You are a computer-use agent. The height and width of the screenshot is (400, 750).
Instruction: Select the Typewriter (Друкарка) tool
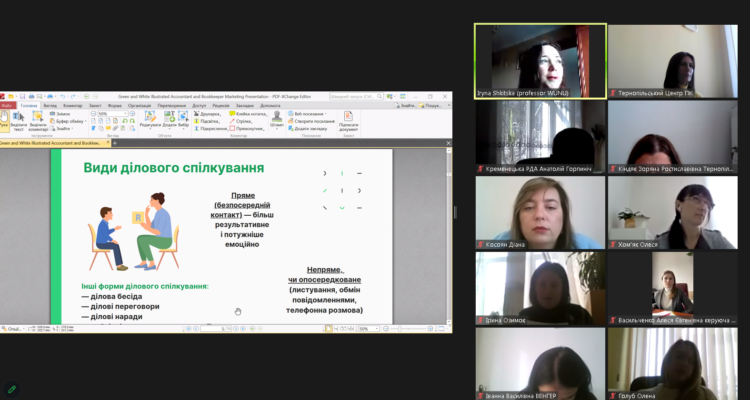coord(207,114)
